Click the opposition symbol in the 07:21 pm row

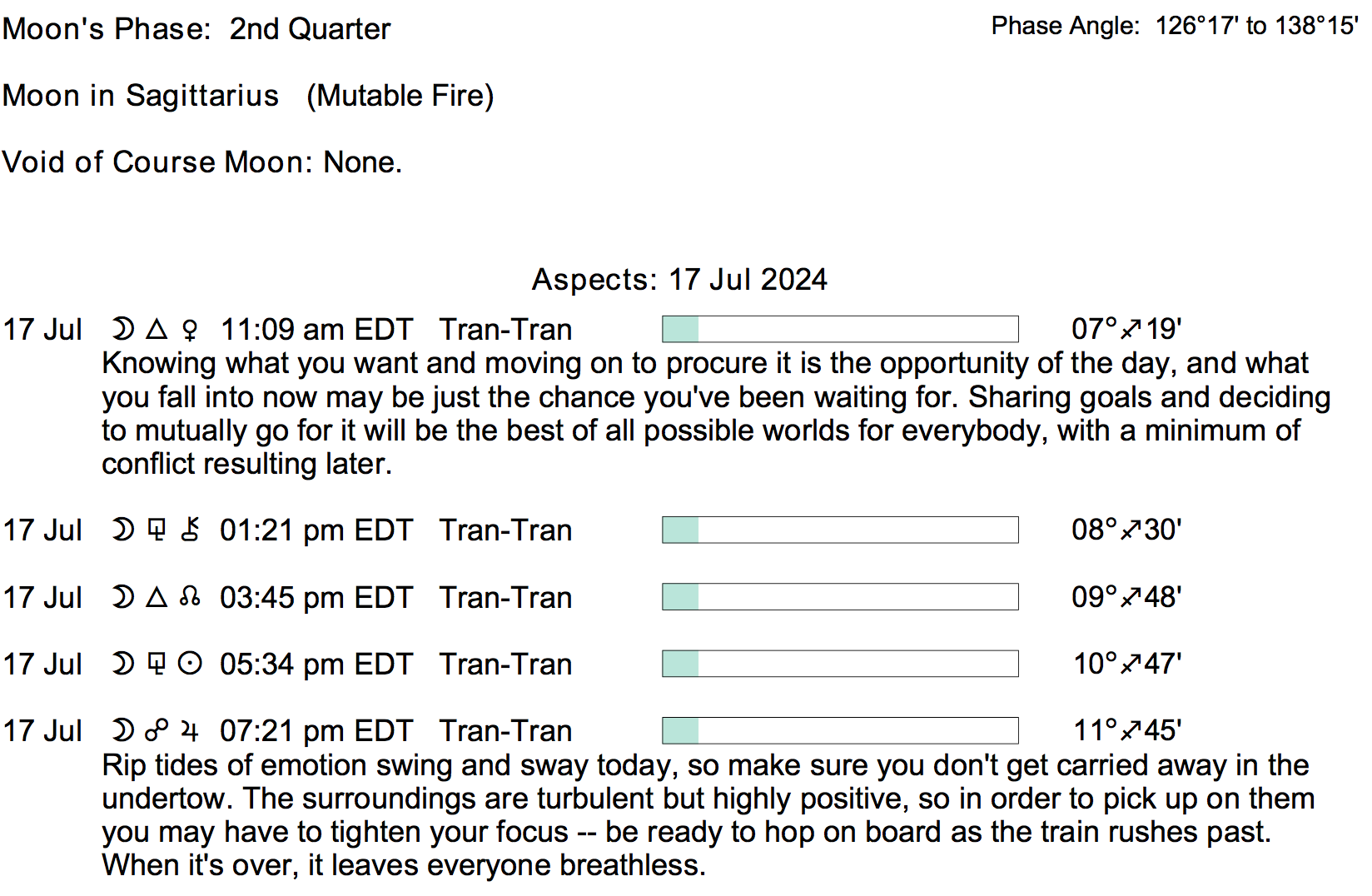(x=157, y=731)
